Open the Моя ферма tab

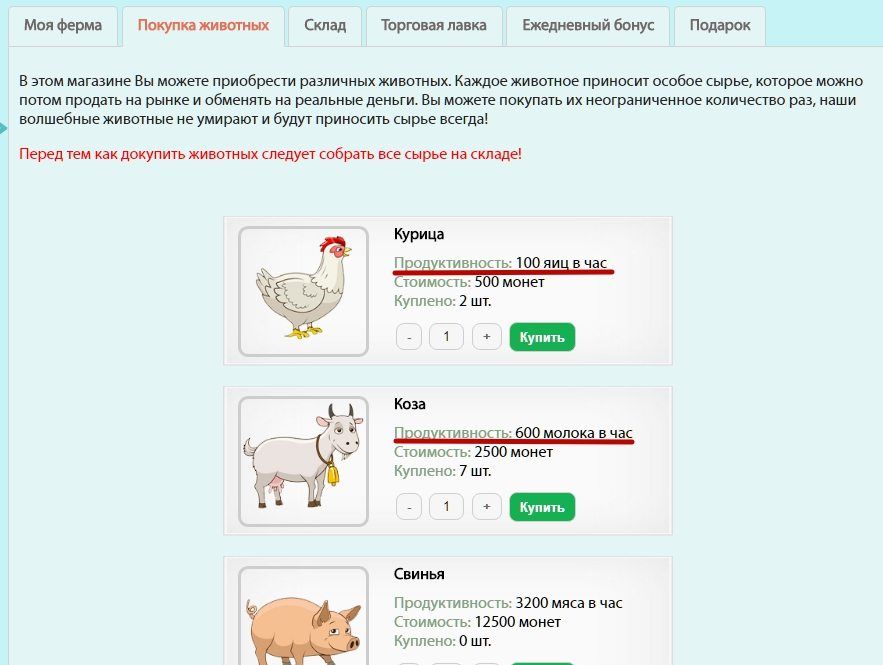[63, 26]
